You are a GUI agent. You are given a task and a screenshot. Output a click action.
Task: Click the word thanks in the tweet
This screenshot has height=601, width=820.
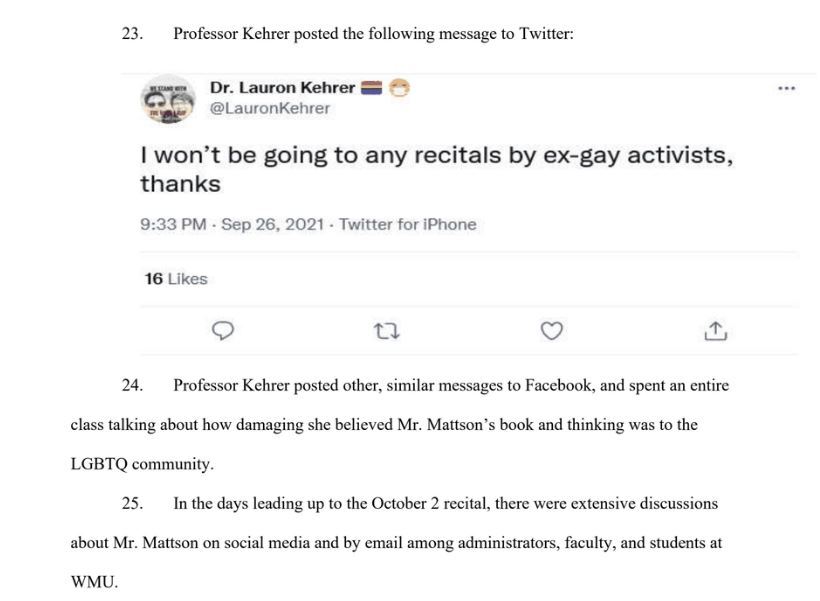pyautogui.click(x=180, y=184)
